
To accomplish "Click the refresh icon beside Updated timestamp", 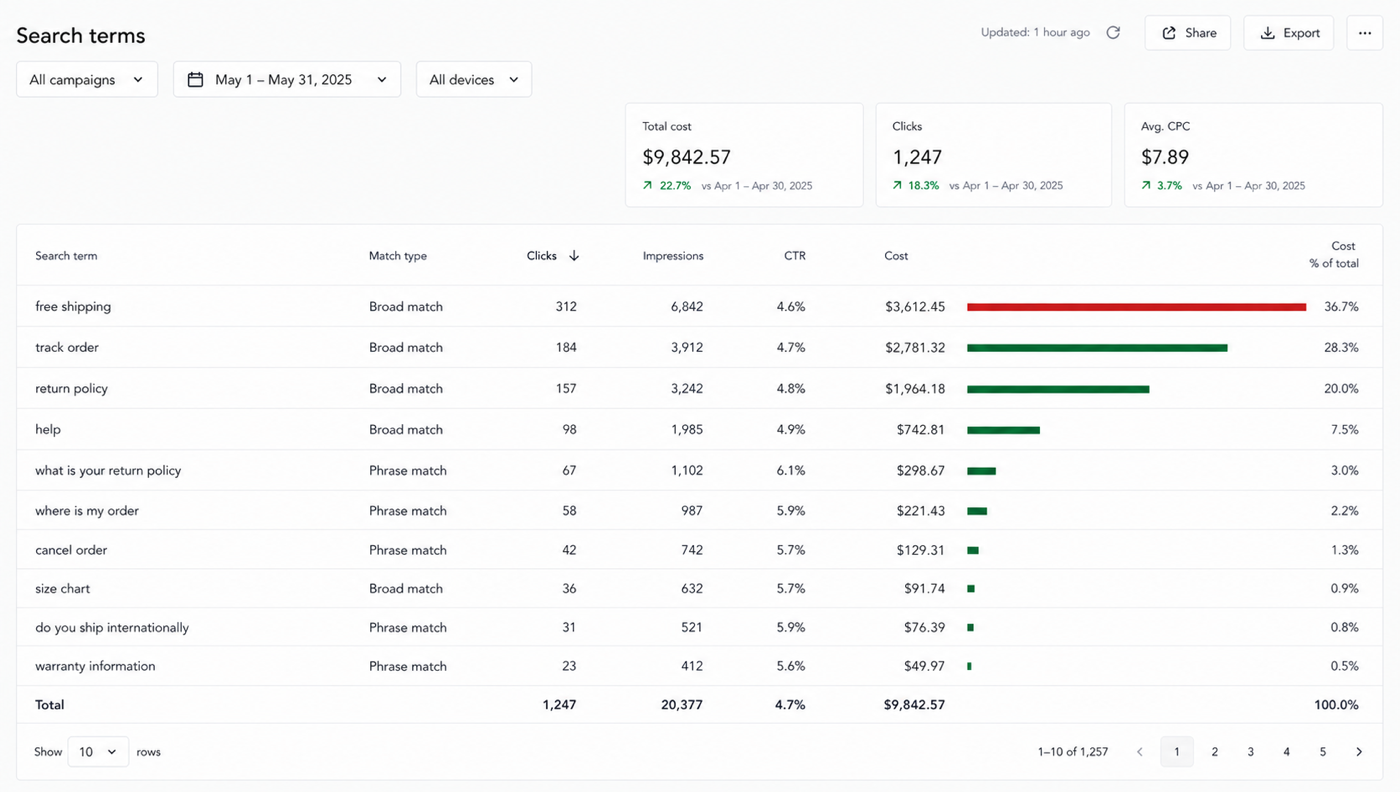I will pos(1113,33).
